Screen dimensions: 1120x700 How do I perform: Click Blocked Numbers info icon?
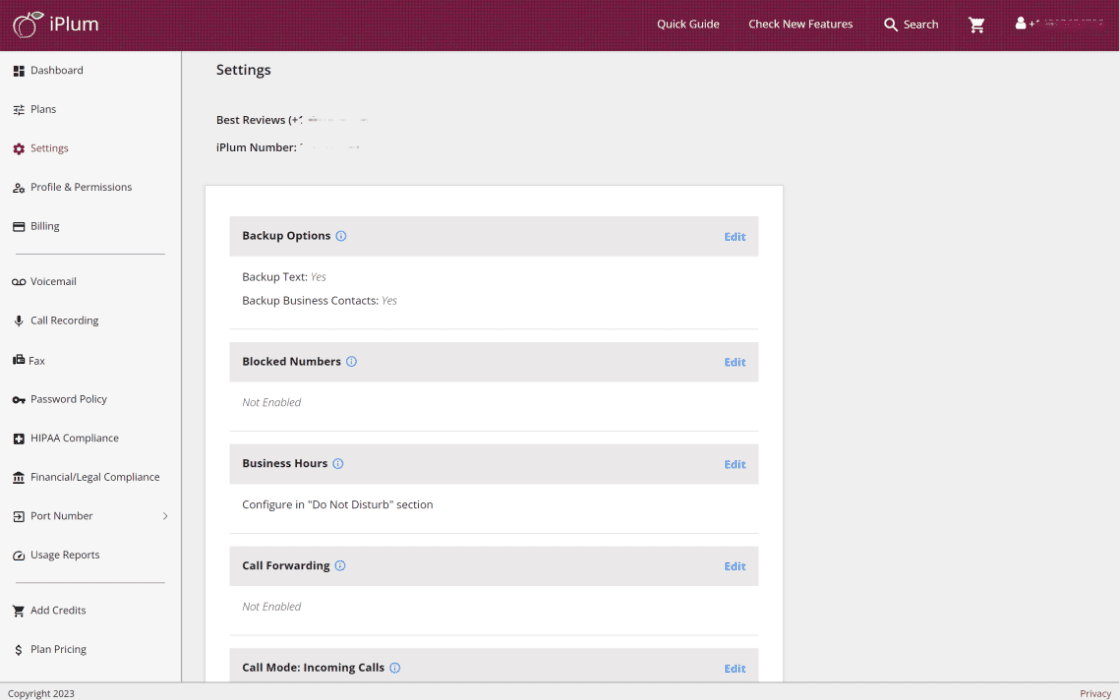(351, 362)
